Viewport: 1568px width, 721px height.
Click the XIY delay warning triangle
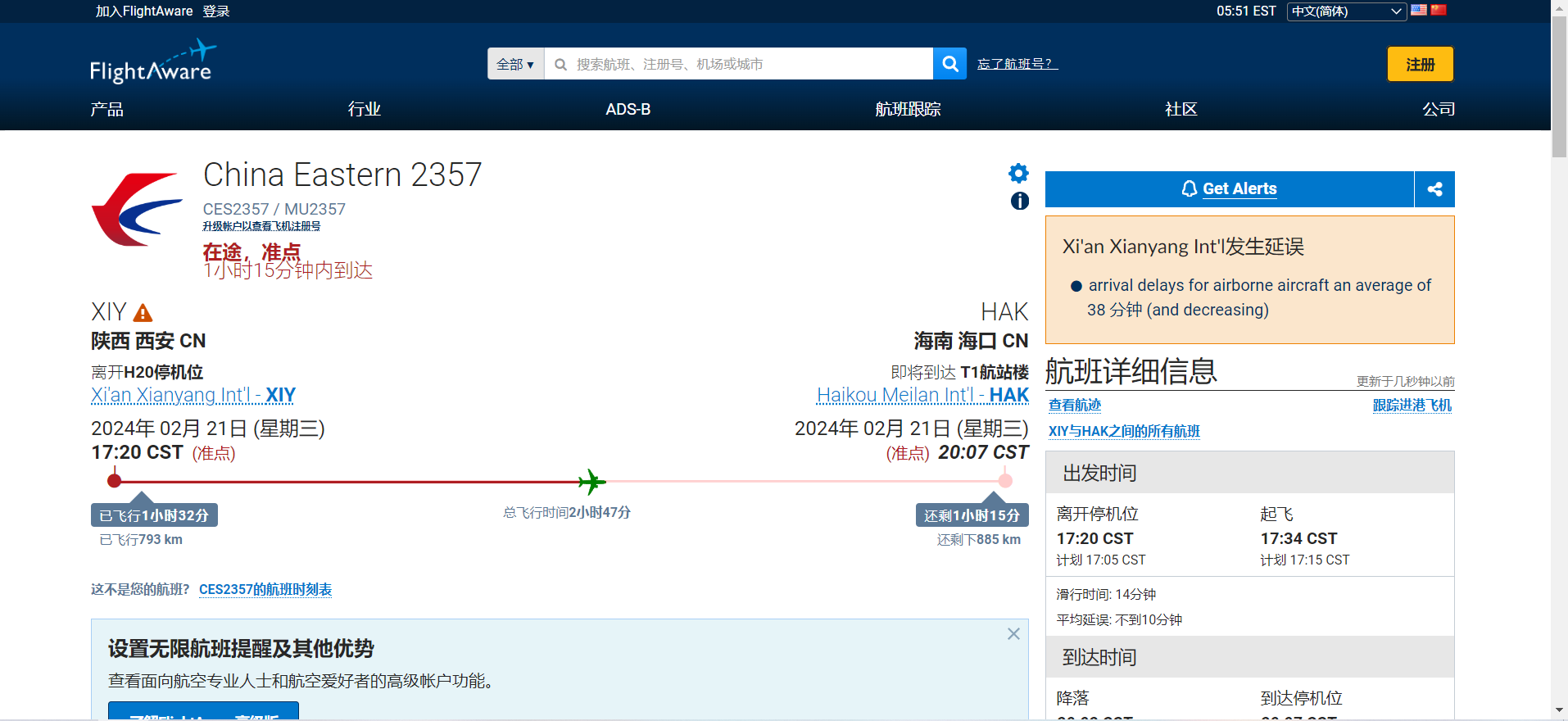pos(143,313)
